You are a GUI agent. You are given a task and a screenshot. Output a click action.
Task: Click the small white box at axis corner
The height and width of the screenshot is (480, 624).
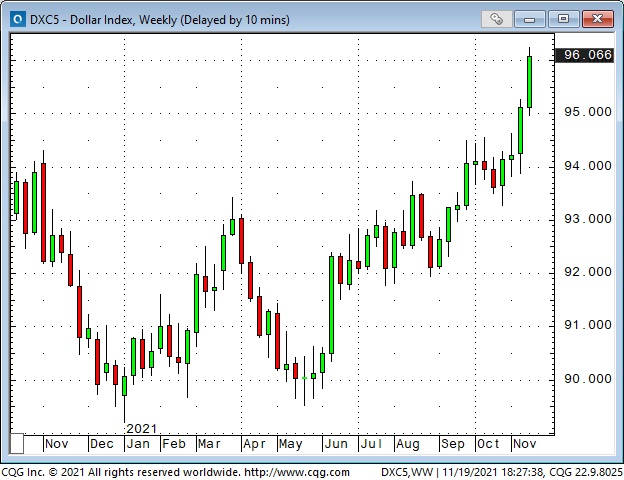tap(17, 443)
